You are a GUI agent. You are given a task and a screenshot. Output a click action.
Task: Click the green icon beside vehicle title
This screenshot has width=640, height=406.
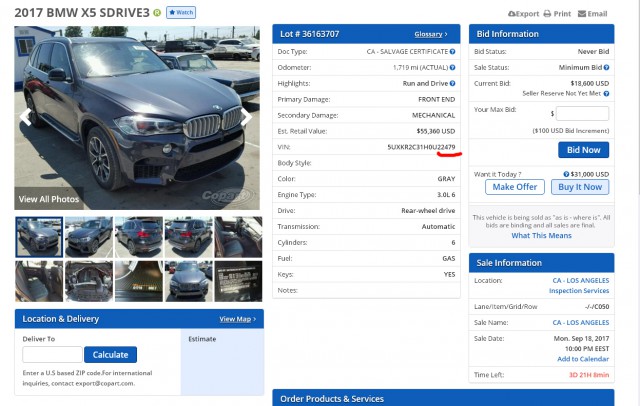pos(157,13)
